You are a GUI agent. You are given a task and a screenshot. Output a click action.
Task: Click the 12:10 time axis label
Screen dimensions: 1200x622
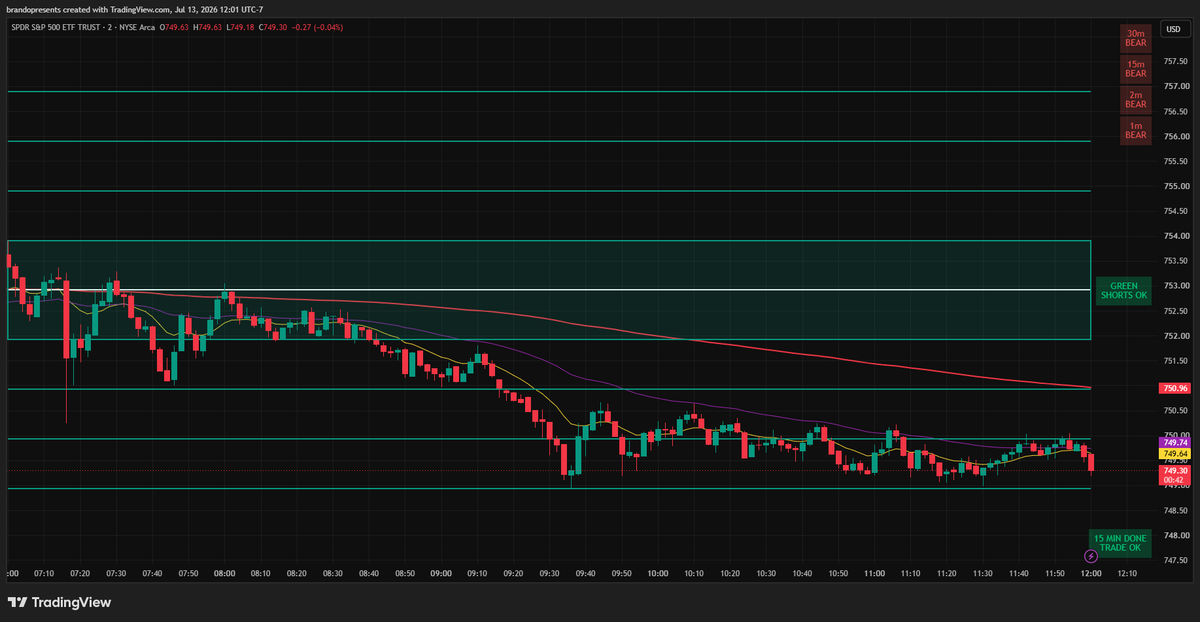click(1127, 574)
